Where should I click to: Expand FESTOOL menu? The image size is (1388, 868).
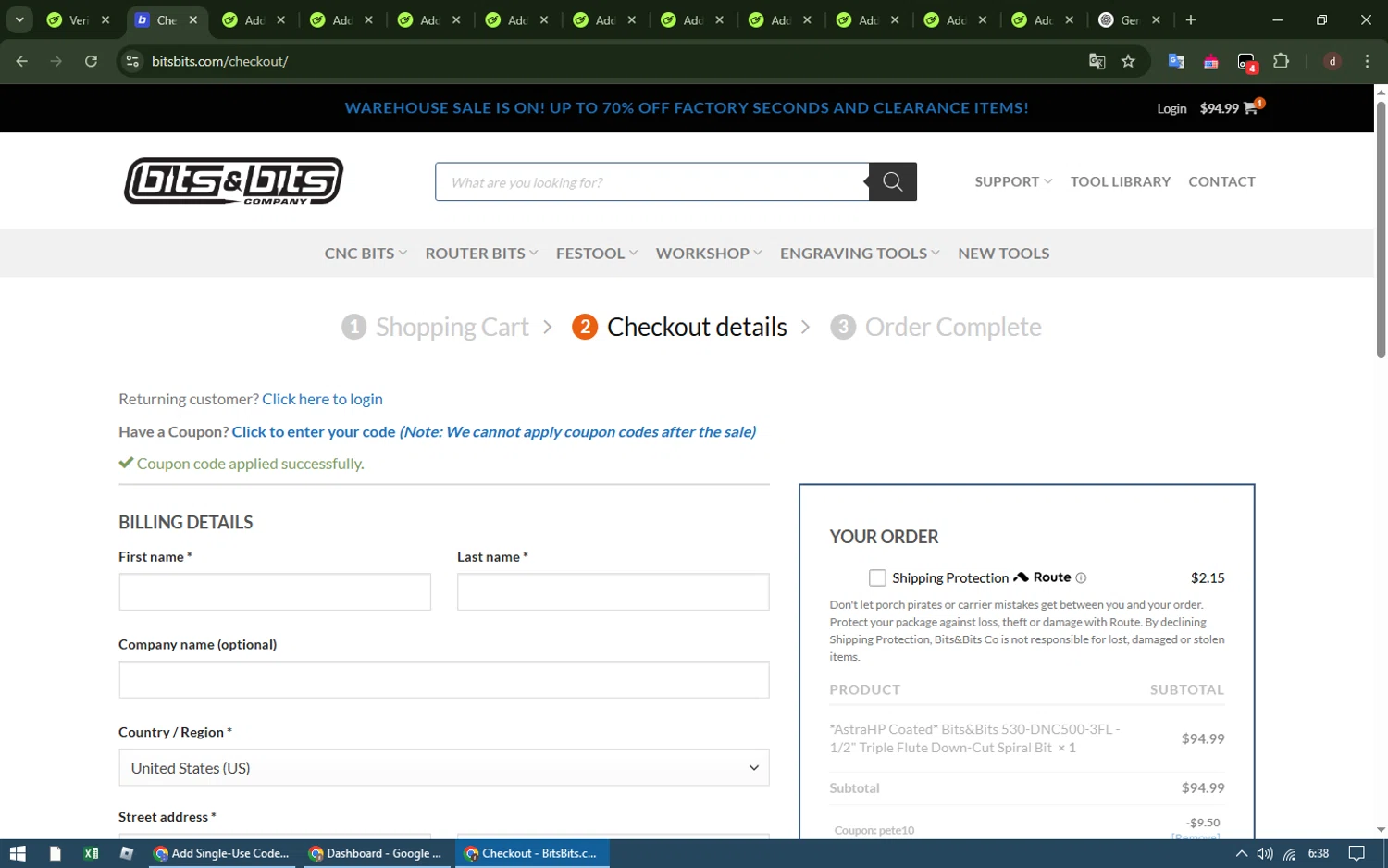597,253
